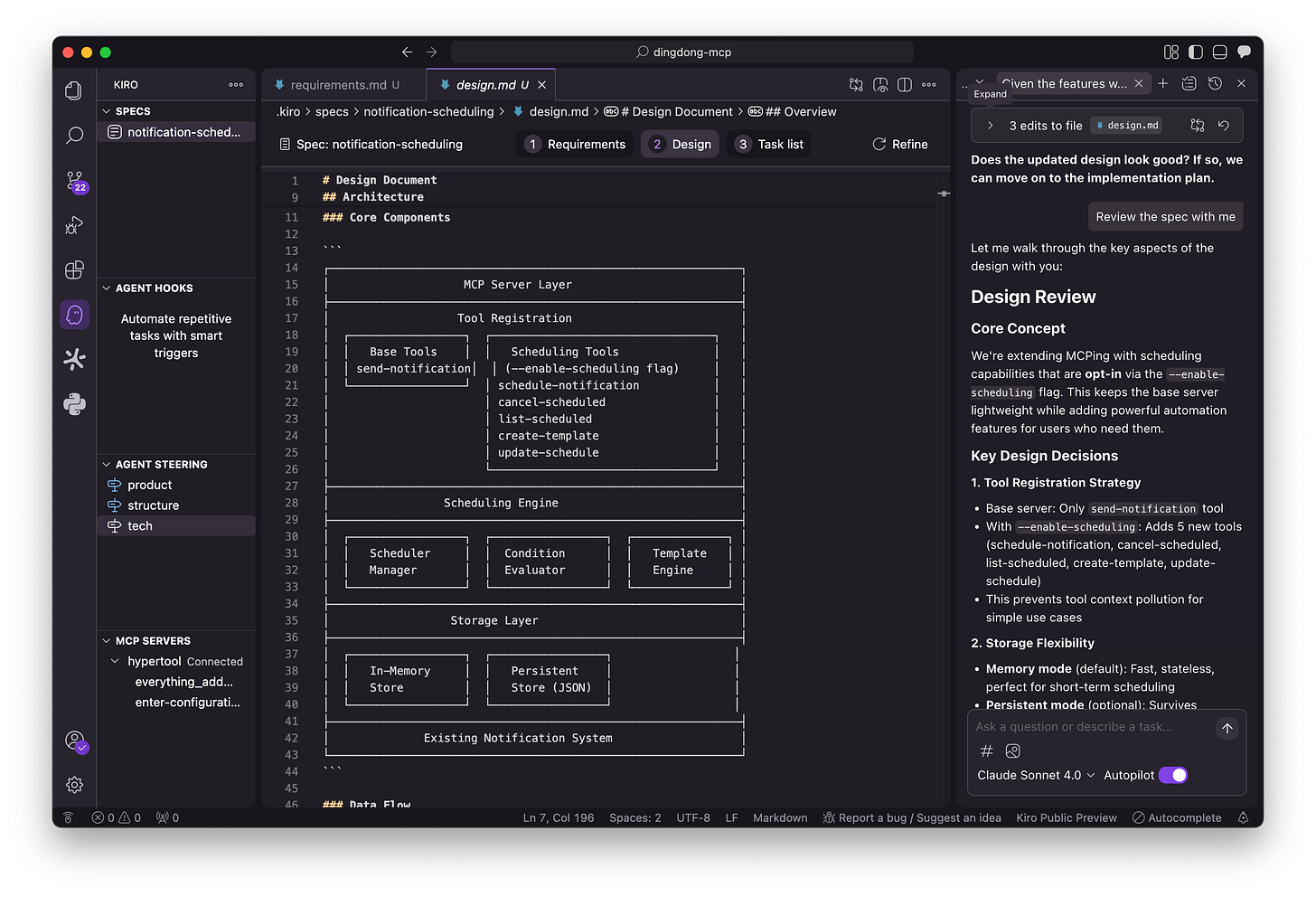Click the compare changes icon in editor toolbar
The width and height of the screenshot is (1316, 897).
[856, 85]
